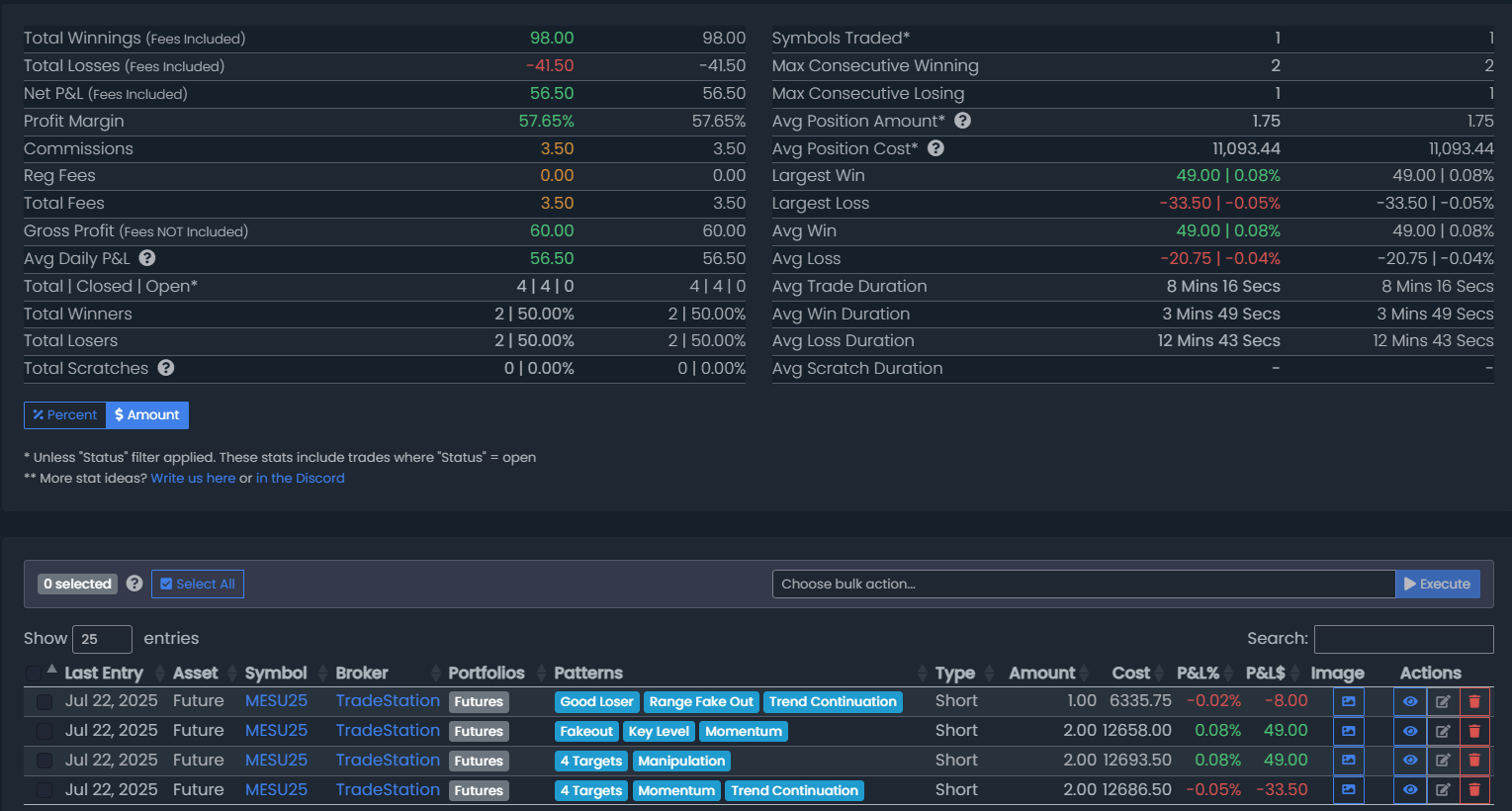Edit the 12658.00 cost trade
The height and width of the screenshot is (811, 1512).
pos(1443,731)
